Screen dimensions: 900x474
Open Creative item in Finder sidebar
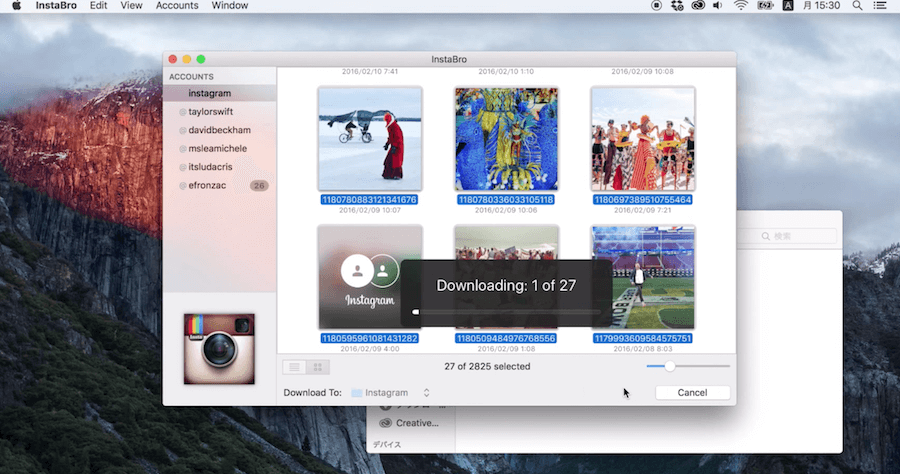pyautogui.click(x=409, y=423)
